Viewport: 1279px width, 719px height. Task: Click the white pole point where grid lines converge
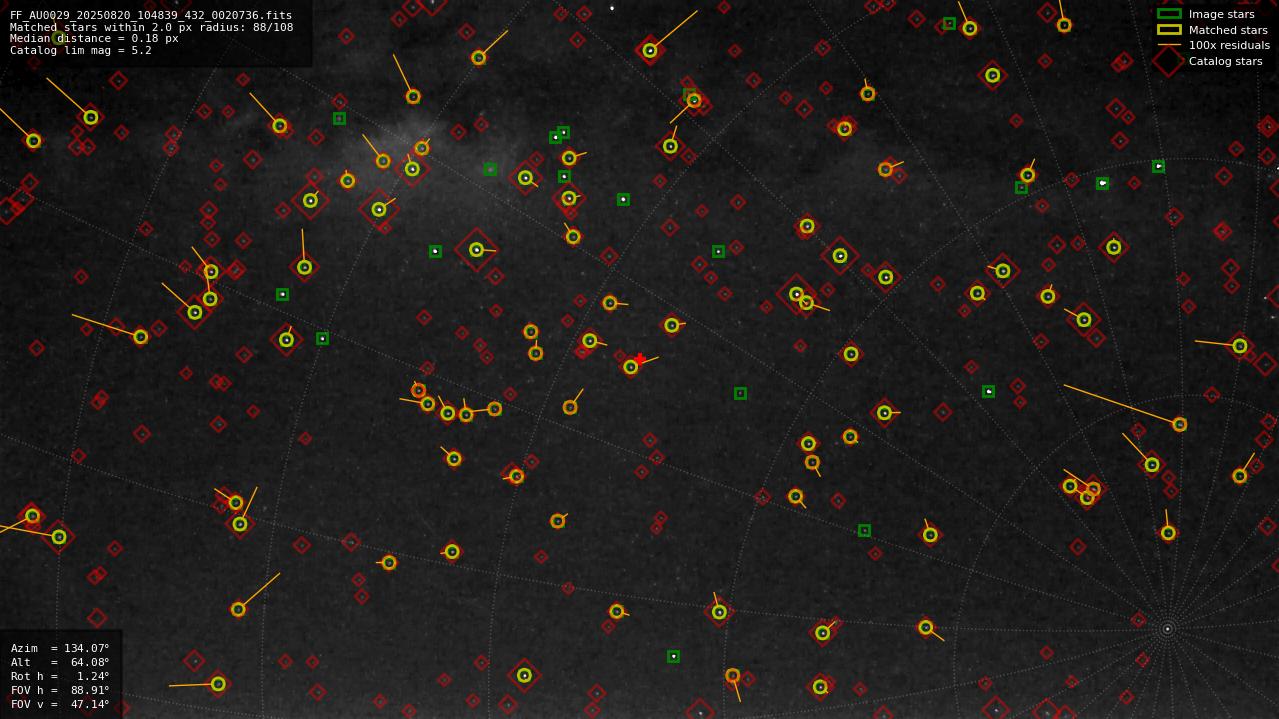click(1167, 629)
